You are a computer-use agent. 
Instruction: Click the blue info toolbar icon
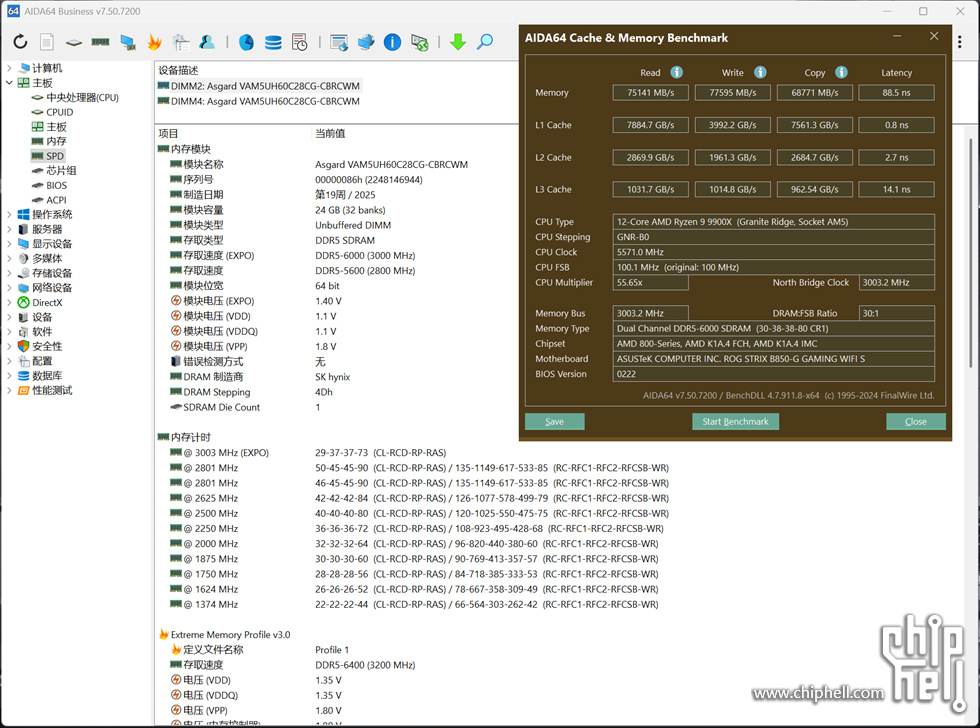[392, 42]
